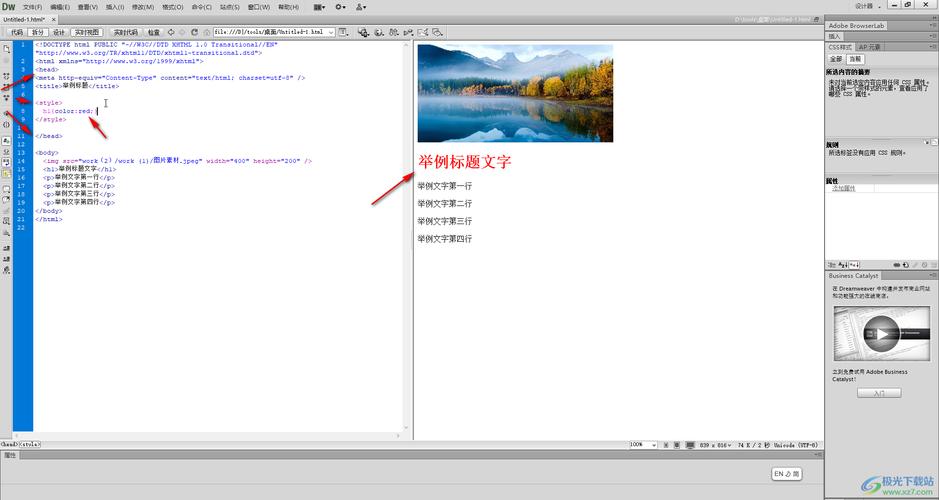Image resolution: width=939 pixels, height=500 pixels.
Task: Toggle the 实时视图 live view button
Action: (x=88, y=32)
